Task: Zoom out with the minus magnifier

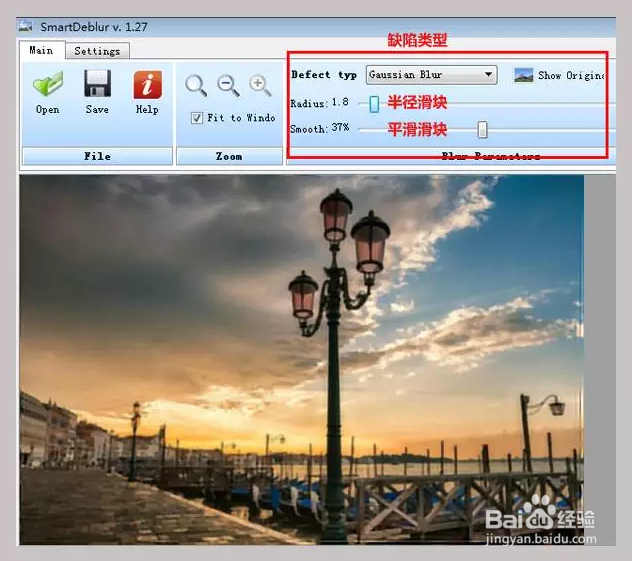Action: 228,85
